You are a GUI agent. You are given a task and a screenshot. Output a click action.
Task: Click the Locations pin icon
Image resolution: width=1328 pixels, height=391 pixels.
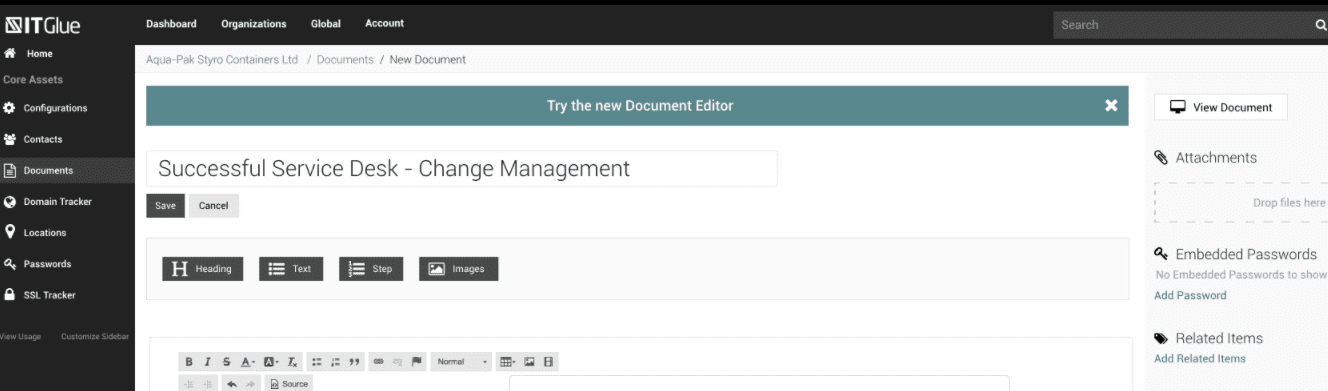10,232
